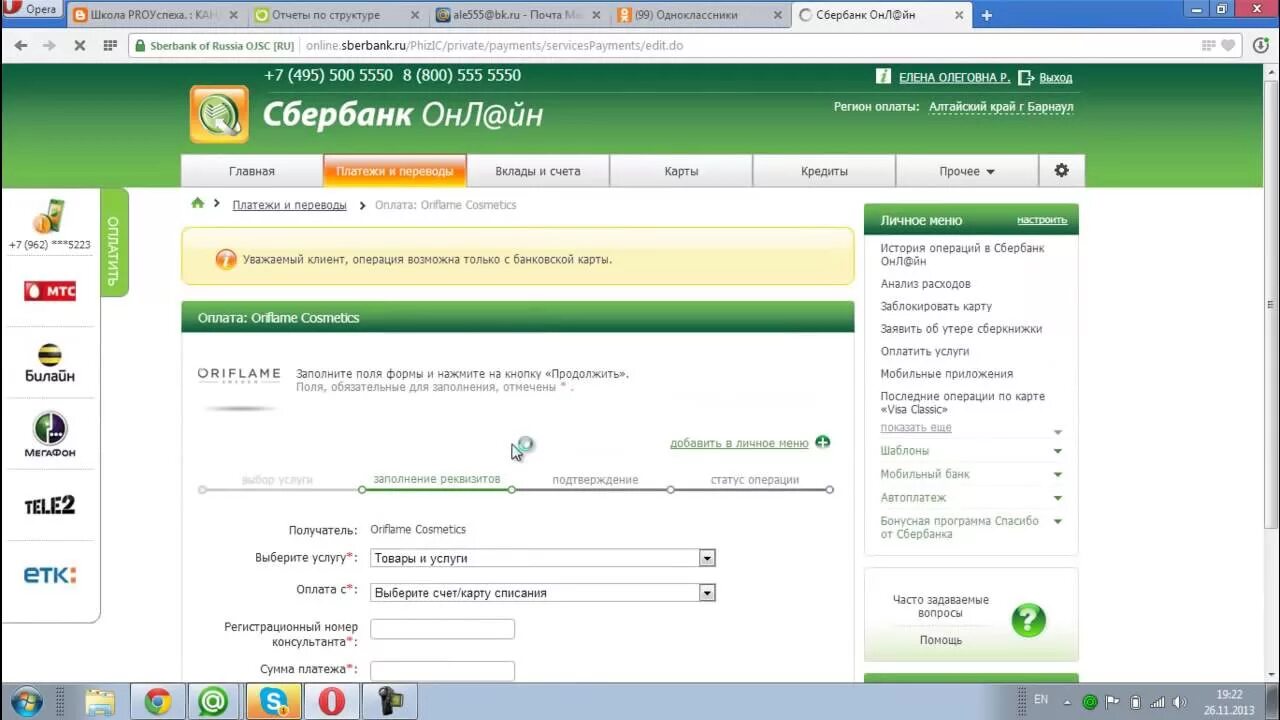Click the home icon in breadcrumb
1280x720 pixels.
click(198, 203)
